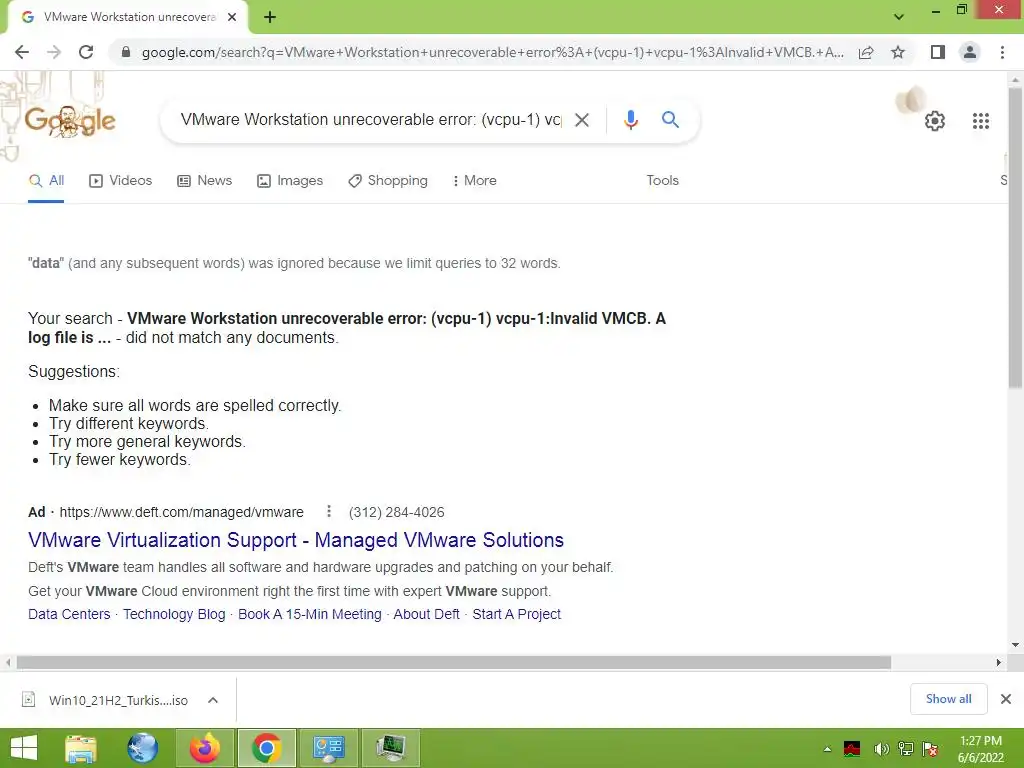
Task: Show hidden system tray icons
Action: point(827,748)
